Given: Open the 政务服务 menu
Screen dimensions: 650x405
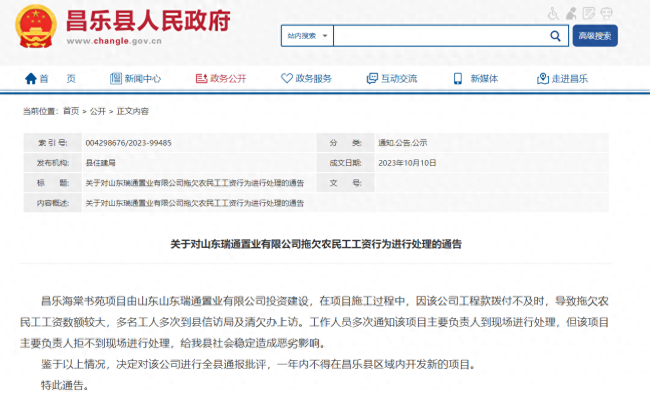Looking at the screenshot, I should click(313, 78).
